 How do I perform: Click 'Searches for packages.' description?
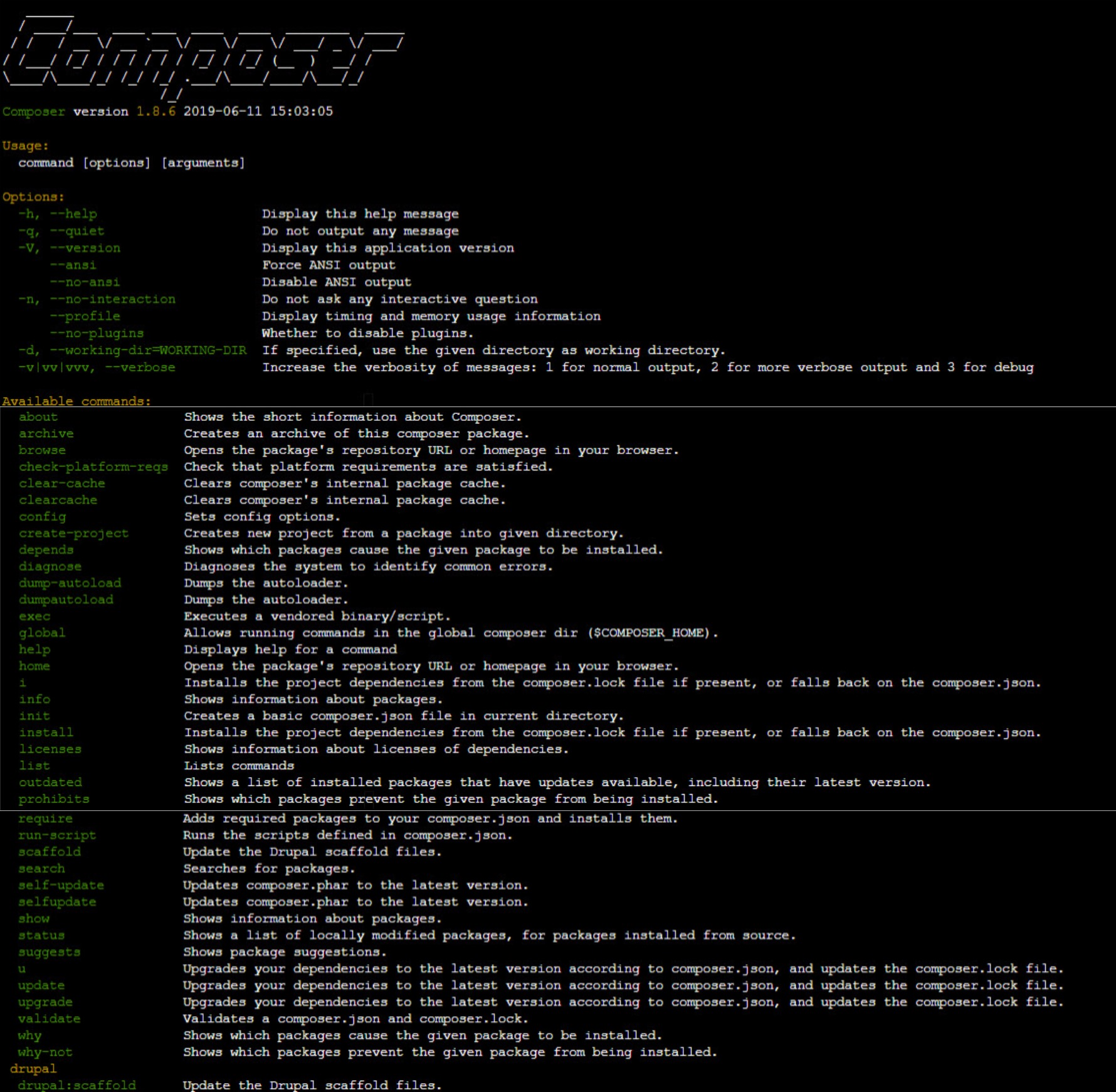click(x=269, y=869)
